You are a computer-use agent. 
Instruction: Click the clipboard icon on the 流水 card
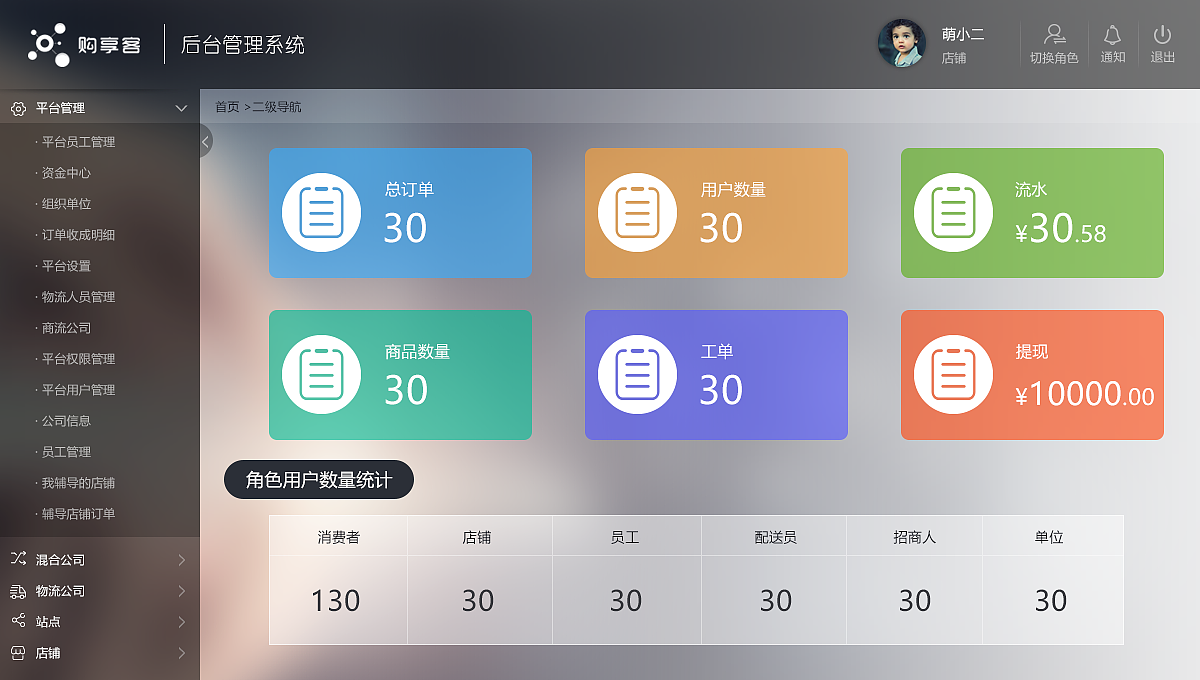coord(953,212)
